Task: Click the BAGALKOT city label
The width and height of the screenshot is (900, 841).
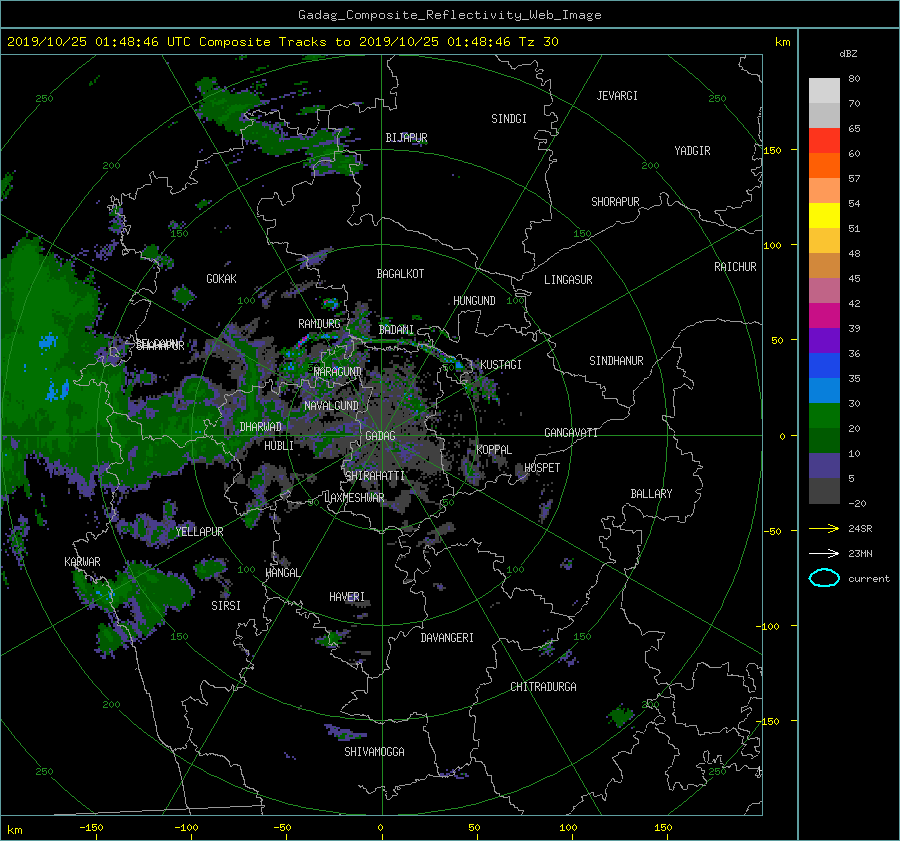Action: point(400,274)
